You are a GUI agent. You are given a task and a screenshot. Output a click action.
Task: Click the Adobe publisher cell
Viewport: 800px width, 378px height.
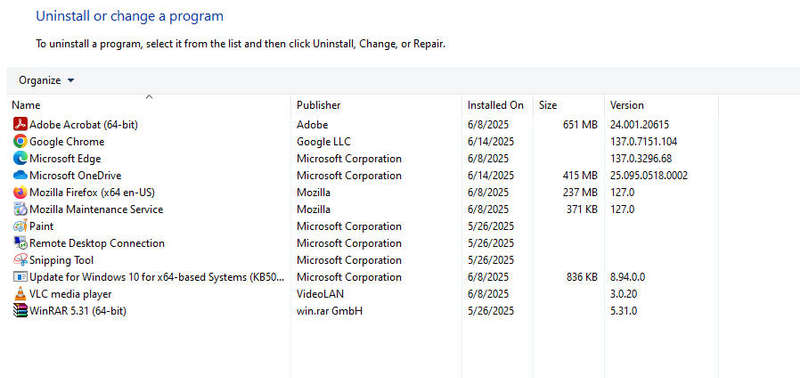[x=312, y=124]
